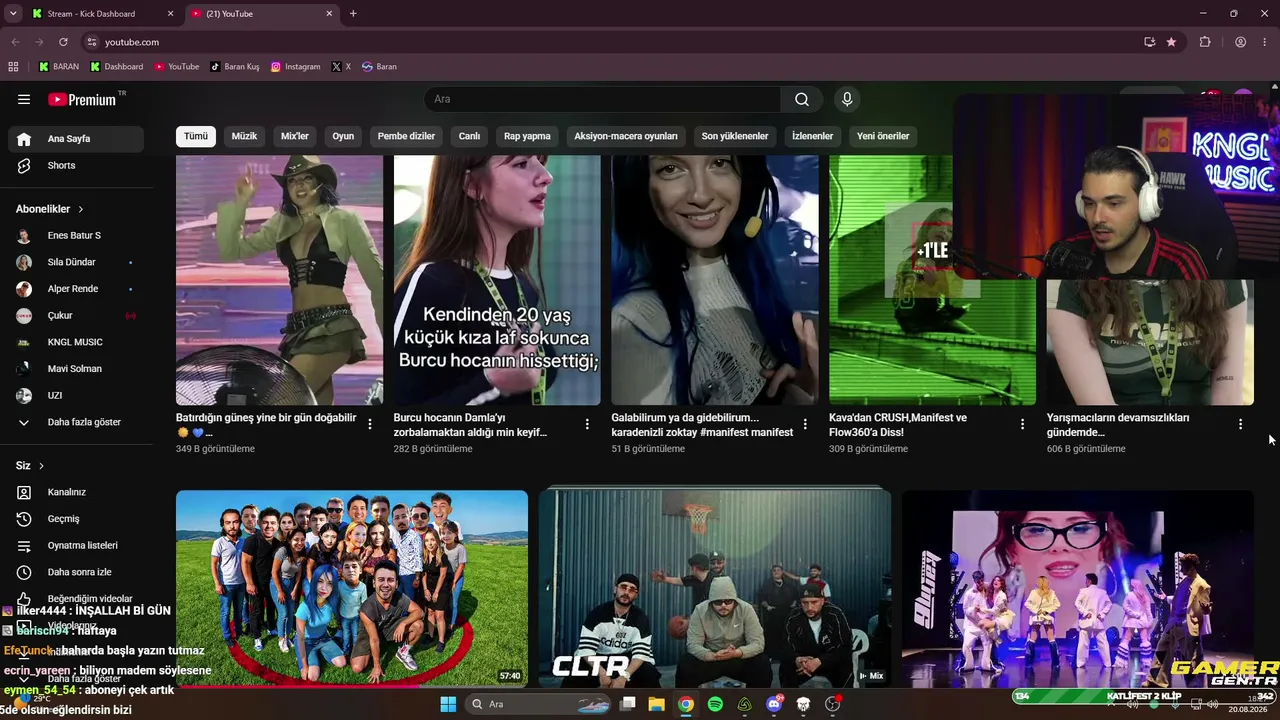The height and width of the screenshot is (720, 1280).
Task: Select the Canlı filter chip
Action: click(x=469, y=136)
